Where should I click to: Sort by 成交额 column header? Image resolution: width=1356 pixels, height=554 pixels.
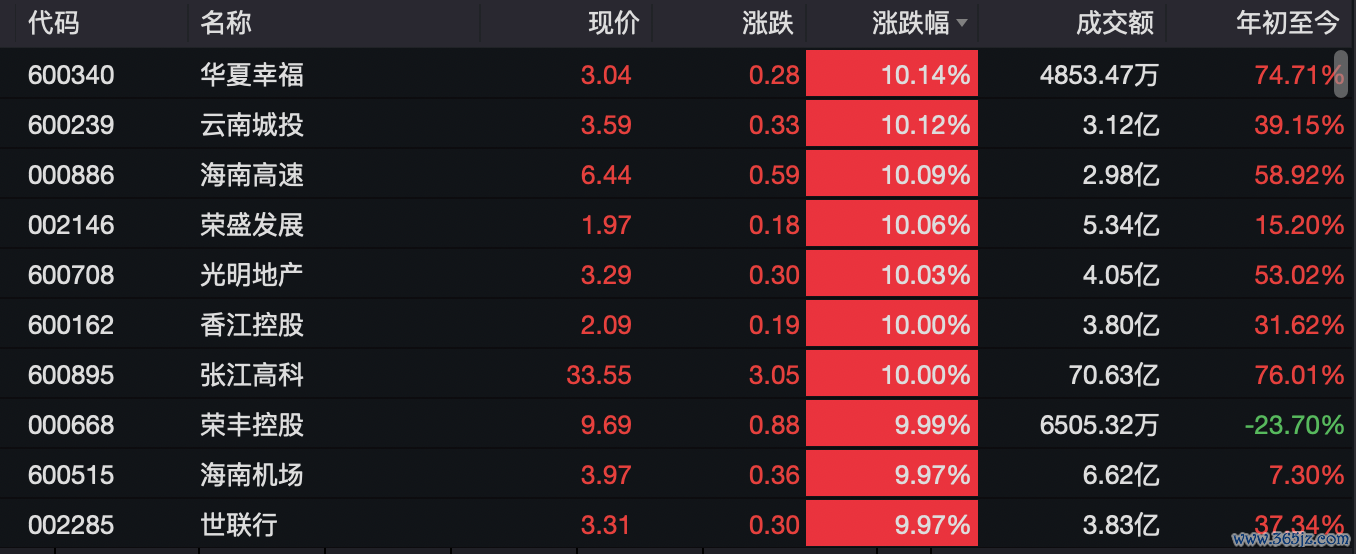(x=1115, y=23)
